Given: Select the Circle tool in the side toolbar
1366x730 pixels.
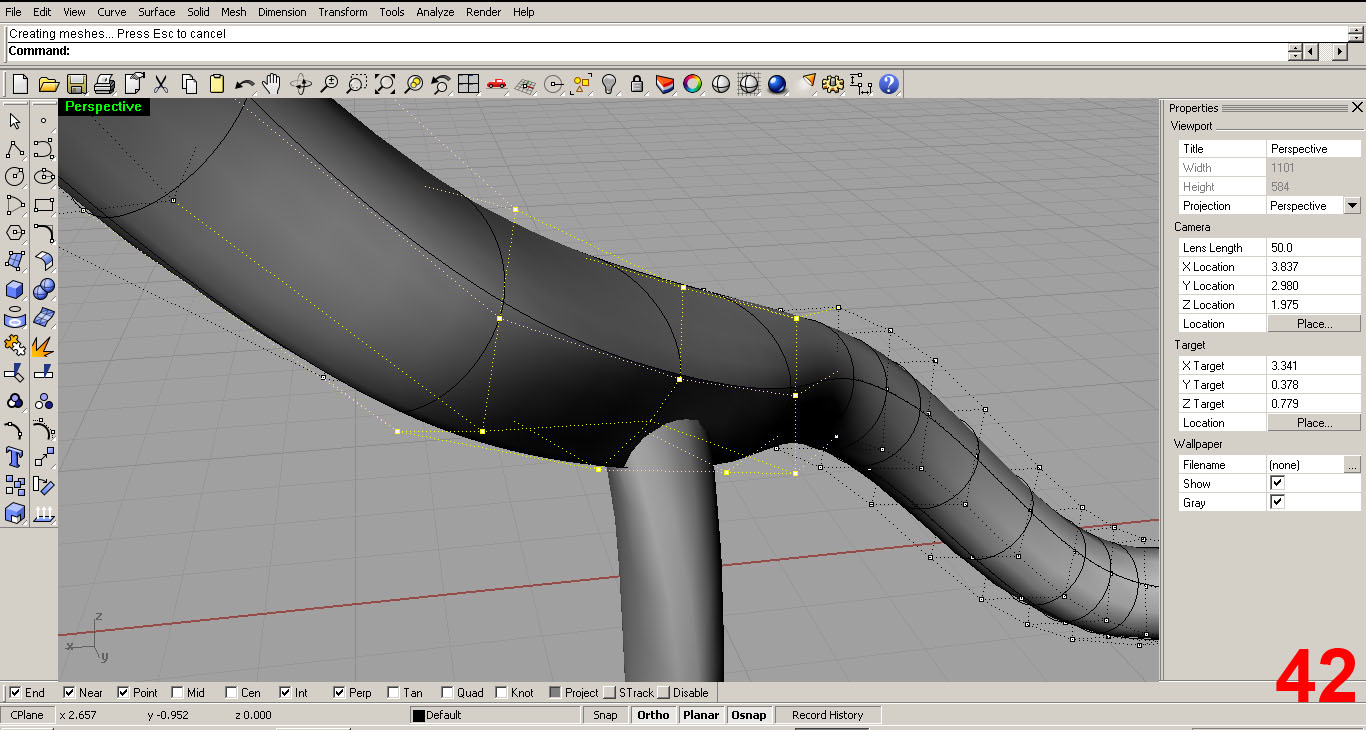Looking at the screenshot, I should point(15,177).
